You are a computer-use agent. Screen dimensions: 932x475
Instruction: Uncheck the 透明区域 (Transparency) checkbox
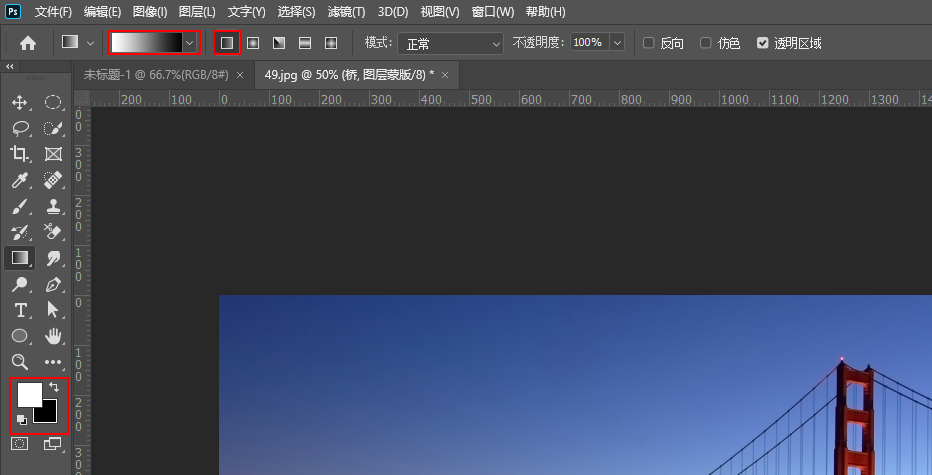coord(763,43)
